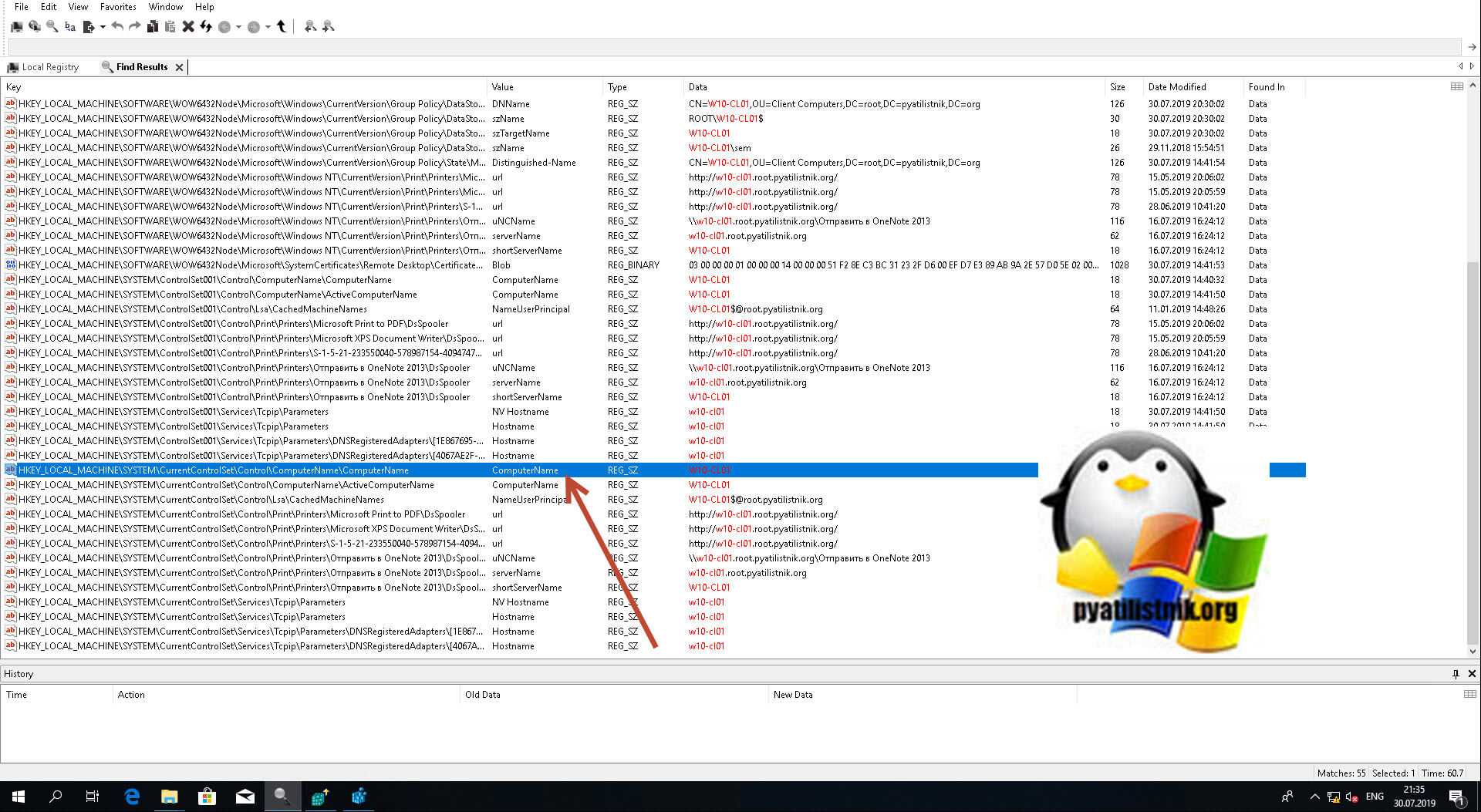Click the Refresh arrows toolbar icon
Viewport: 1481px width, 812px height.
coord(206,27)
